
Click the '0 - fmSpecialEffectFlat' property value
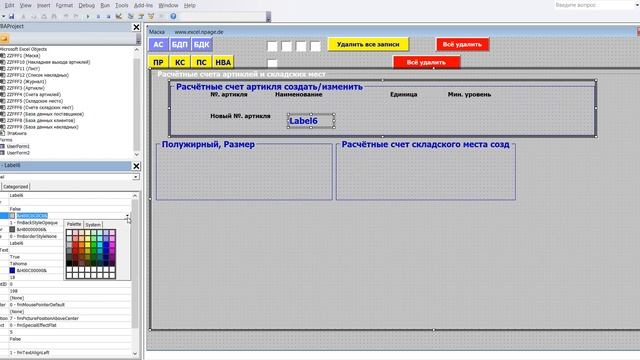click(33, 325)
